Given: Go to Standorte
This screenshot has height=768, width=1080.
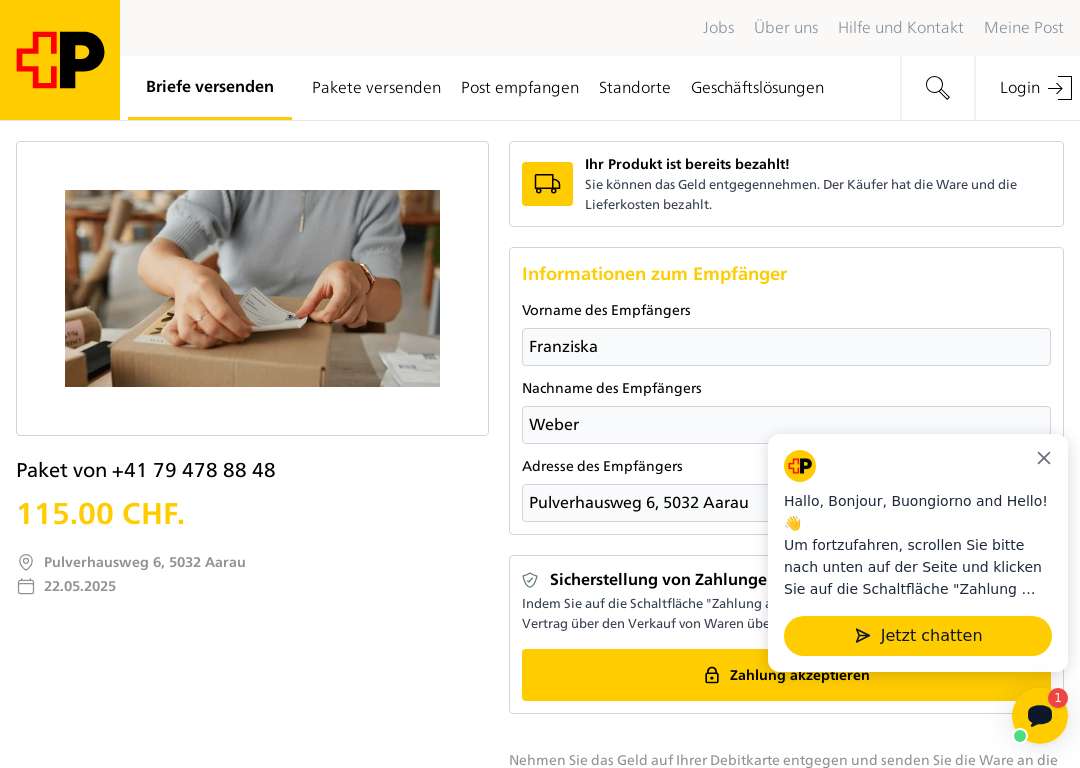Looking at the screenshot, I should pos(634,88).
